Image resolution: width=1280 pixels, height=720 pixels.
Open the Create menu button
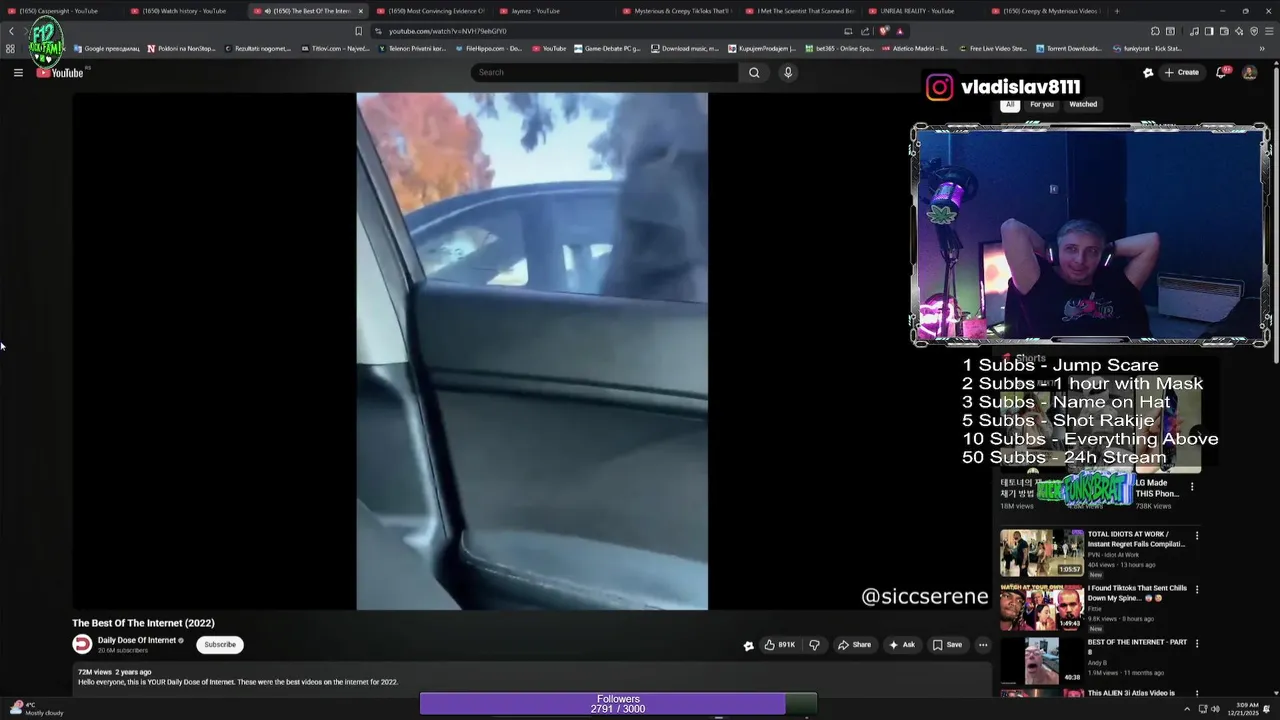point(1181,72)
